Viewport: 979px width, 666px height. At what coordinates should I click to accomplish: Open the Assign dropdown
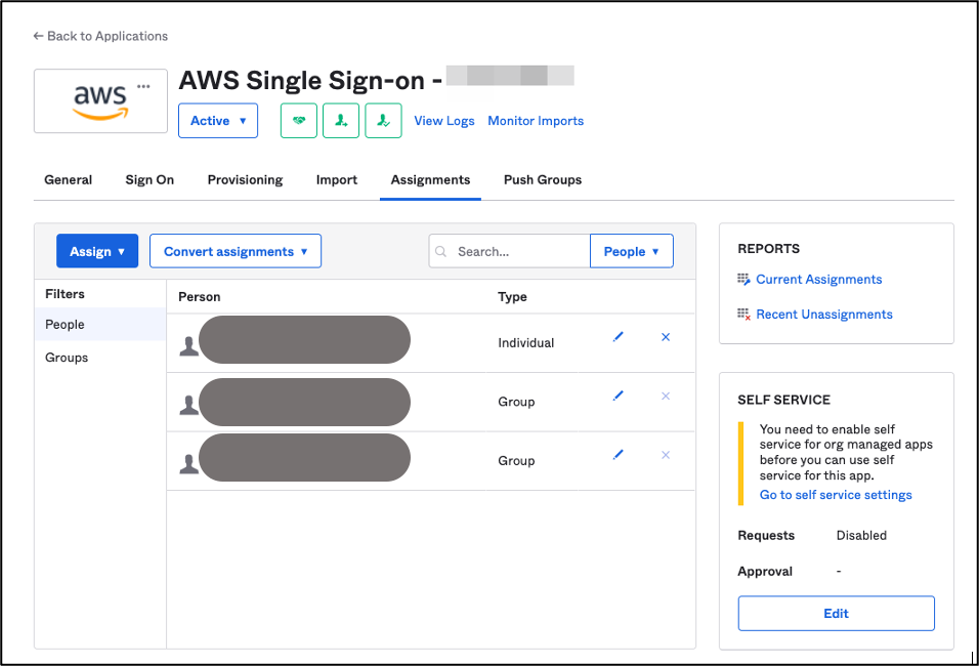pos(97,251)
